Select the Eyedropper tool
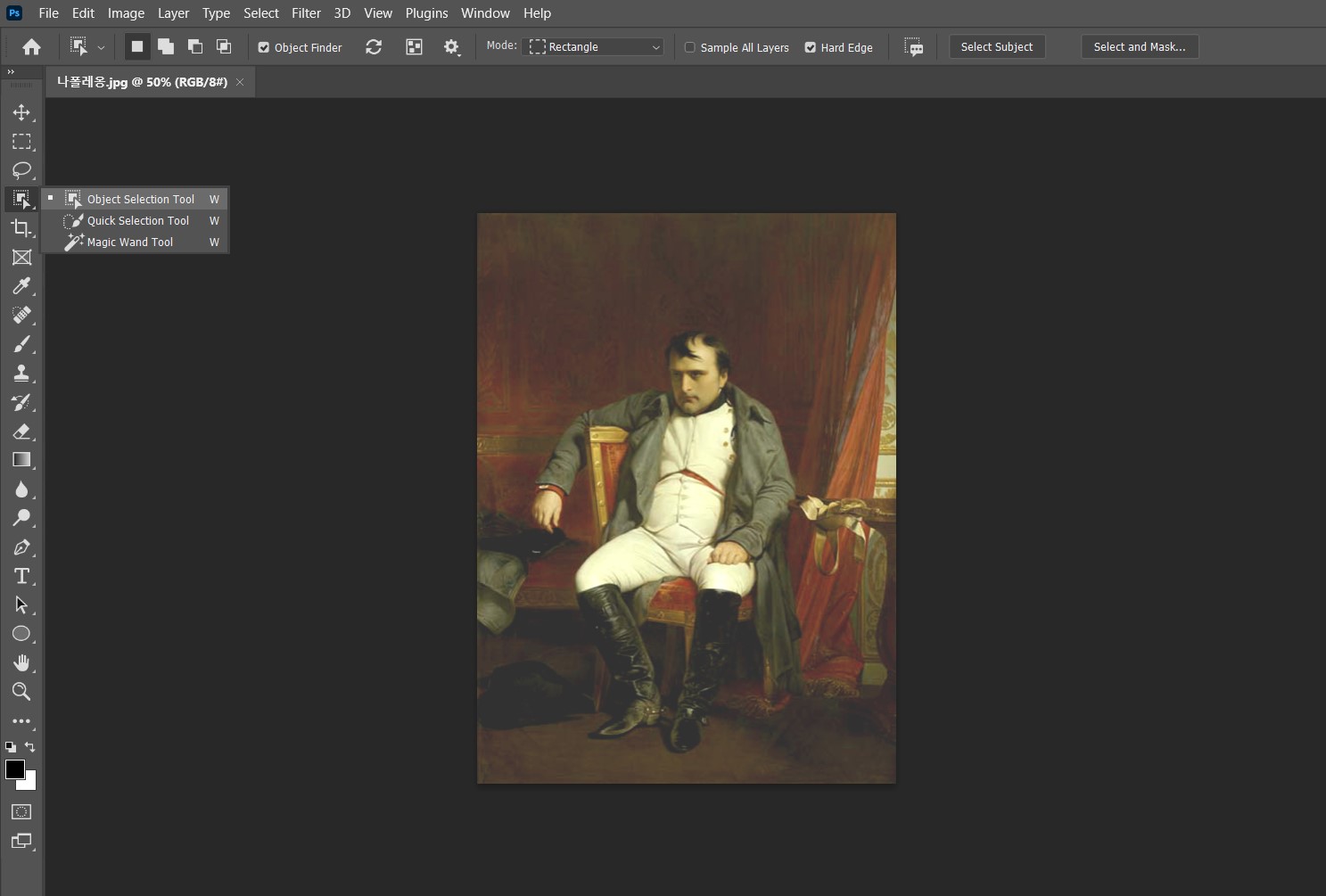 (x=21, y=286)
